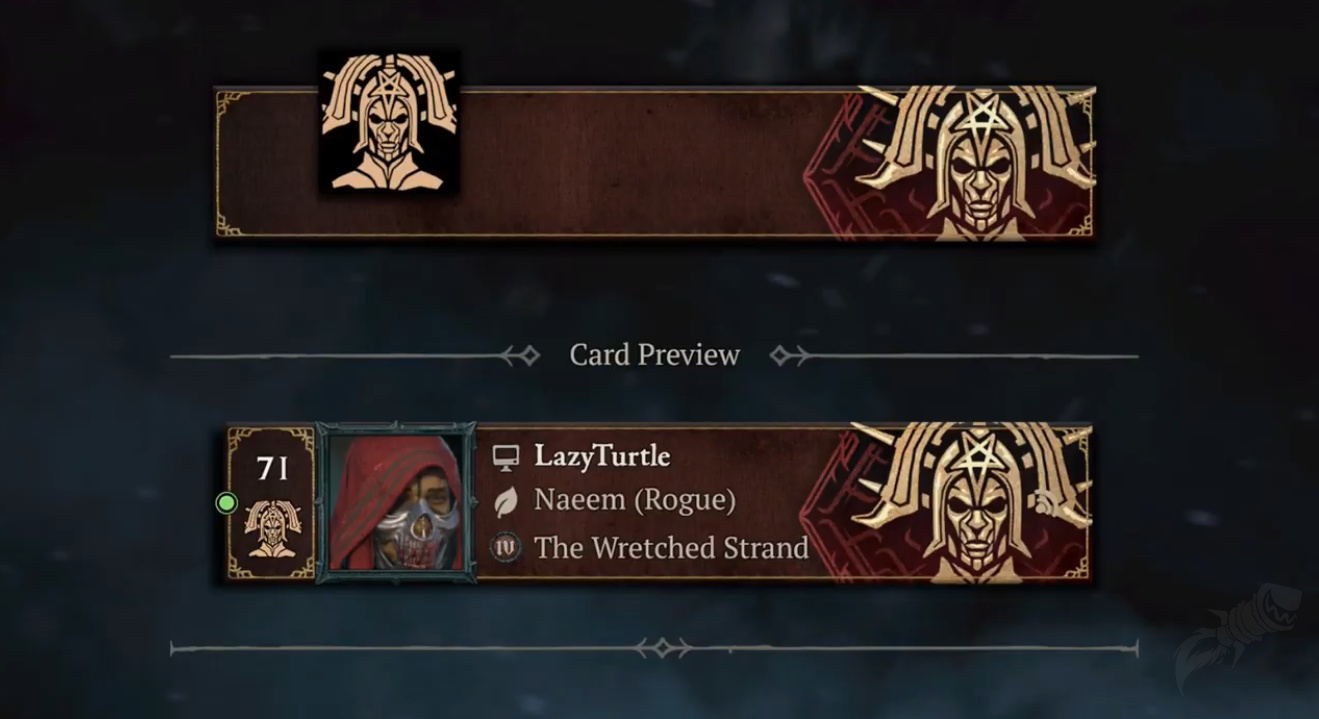The height and width of the screenshot is (719, 1319).
Task: Click the small emblem icon below level 71
Action: pyautogui.click(x=272, y=528)
